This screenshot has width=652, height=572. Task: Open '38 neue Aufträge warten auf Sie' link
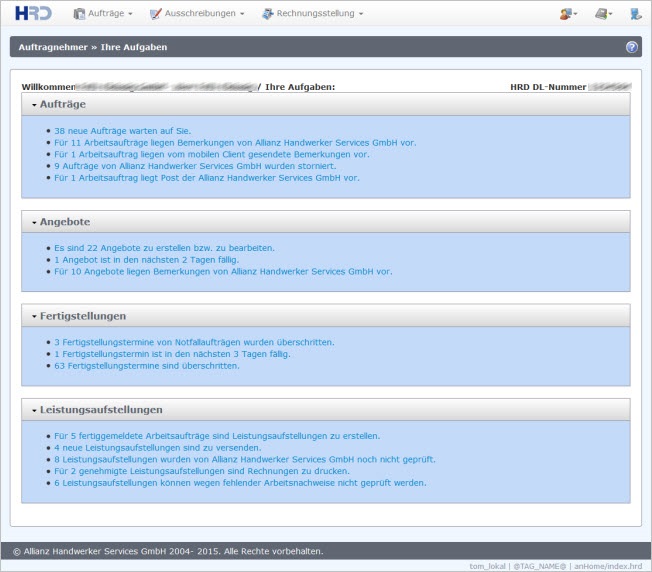pos(123,131)
